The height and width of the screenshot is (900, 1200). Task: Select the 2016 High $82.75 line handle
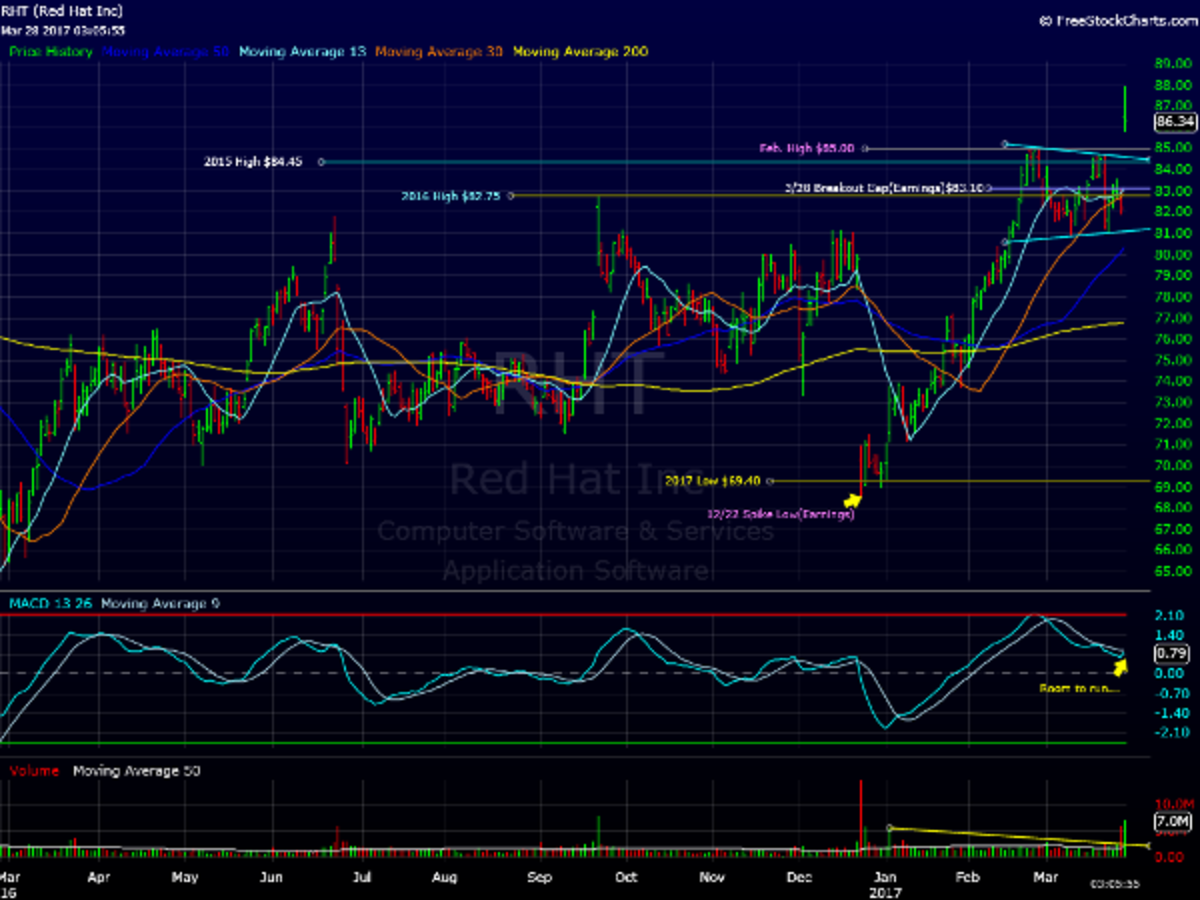(510, 196)
